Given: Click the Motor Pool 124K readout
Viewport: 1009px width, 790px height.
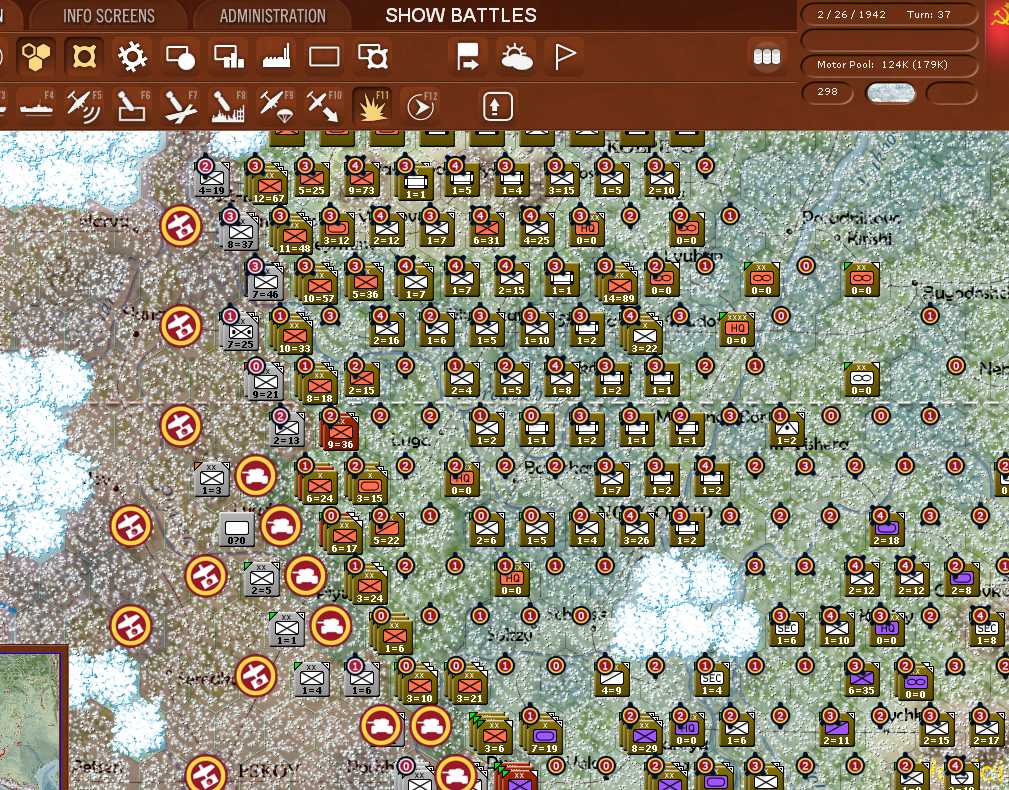Looking at the screenshot, I should pos(889,65).
